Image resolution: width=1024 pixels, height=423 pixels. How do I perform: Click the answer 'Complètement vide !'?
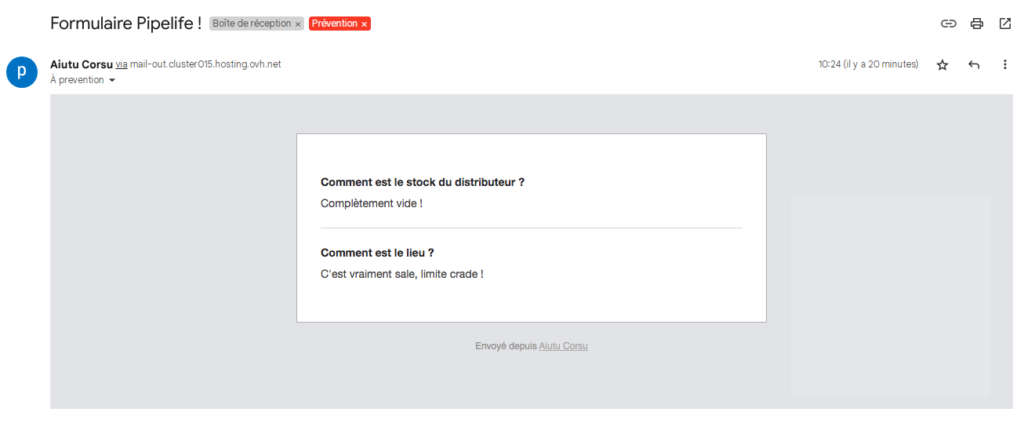(372, 203)
